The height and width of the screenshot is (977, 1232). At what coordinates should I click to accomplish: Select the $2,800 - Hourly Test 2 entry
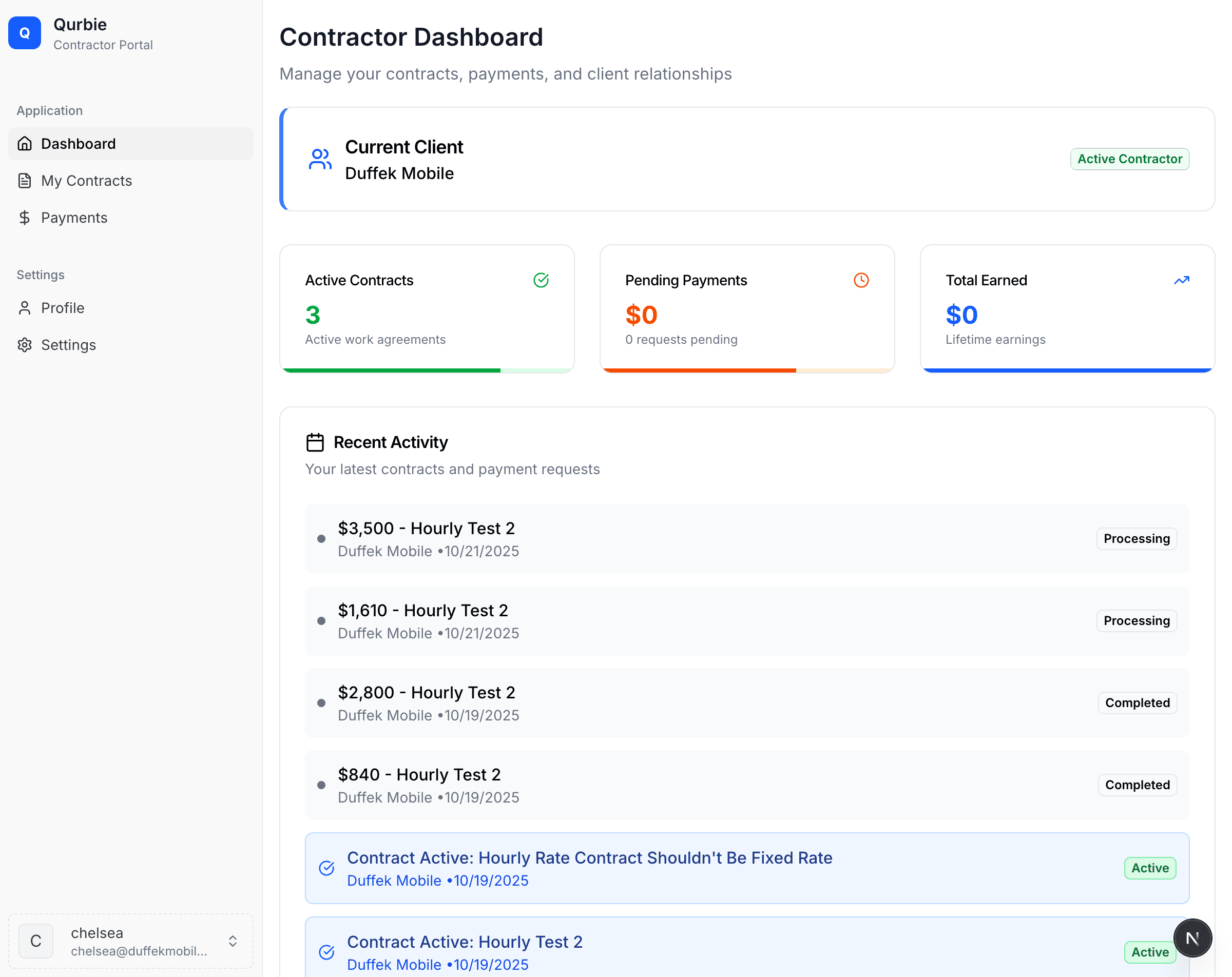747,703
